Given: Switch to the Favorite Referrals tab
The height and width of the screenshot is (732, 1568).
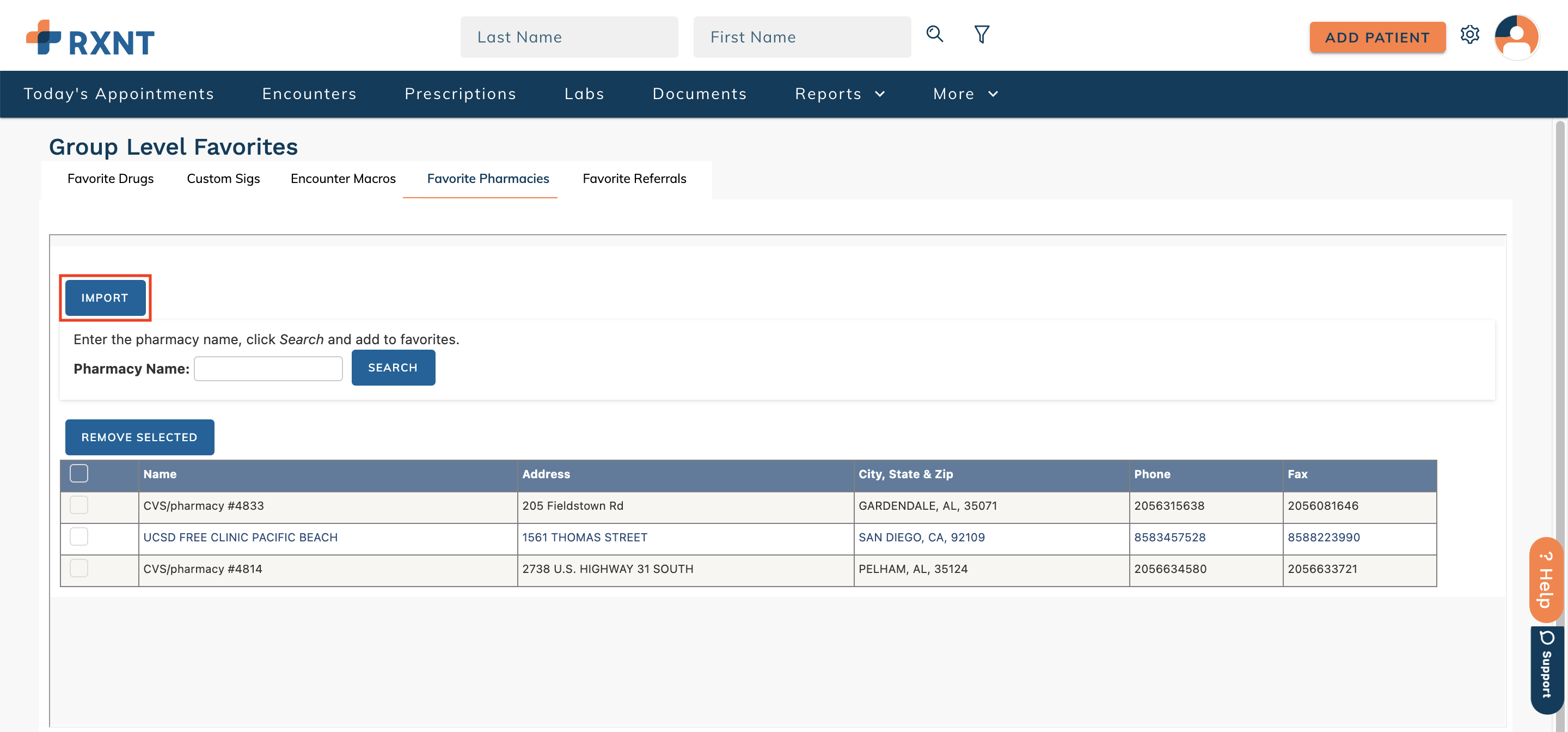Looking at the screenshot, I should click(634, 179).
